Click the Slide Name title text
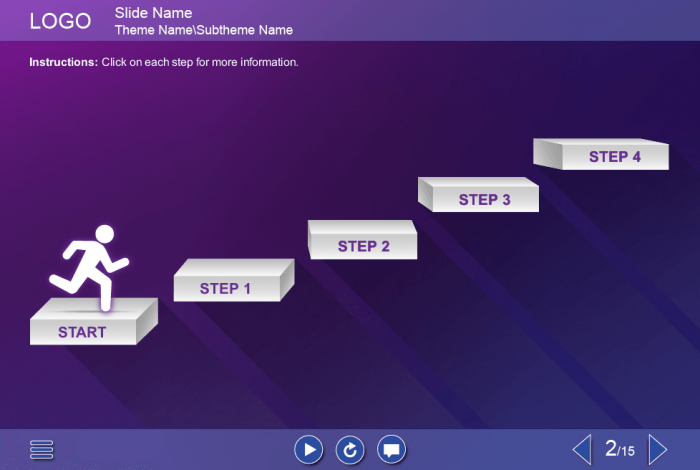This screenshot has width=700, height=470. [153, 13]
